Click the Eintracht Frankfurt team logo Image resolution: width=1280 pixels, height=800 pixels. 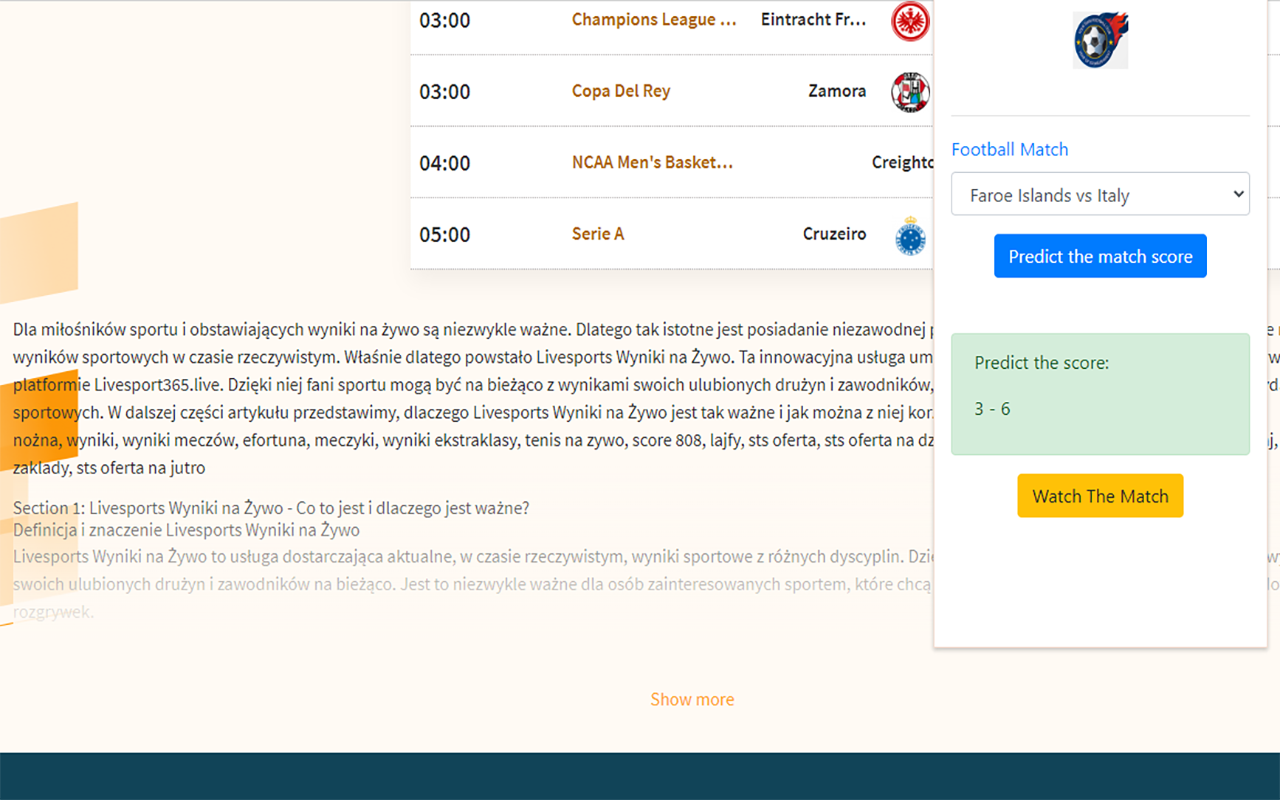[x=911, y=21]
